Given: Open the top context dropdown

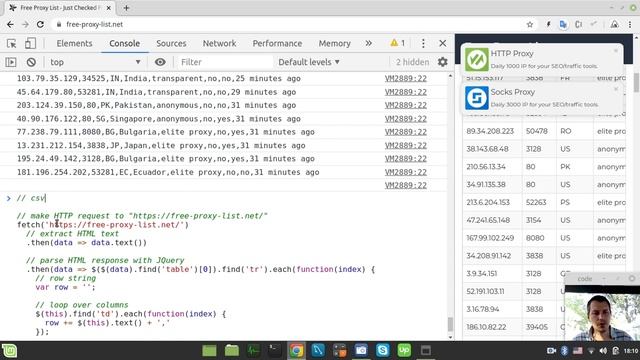Looking at the screenshot, I should tap(95, 62).
